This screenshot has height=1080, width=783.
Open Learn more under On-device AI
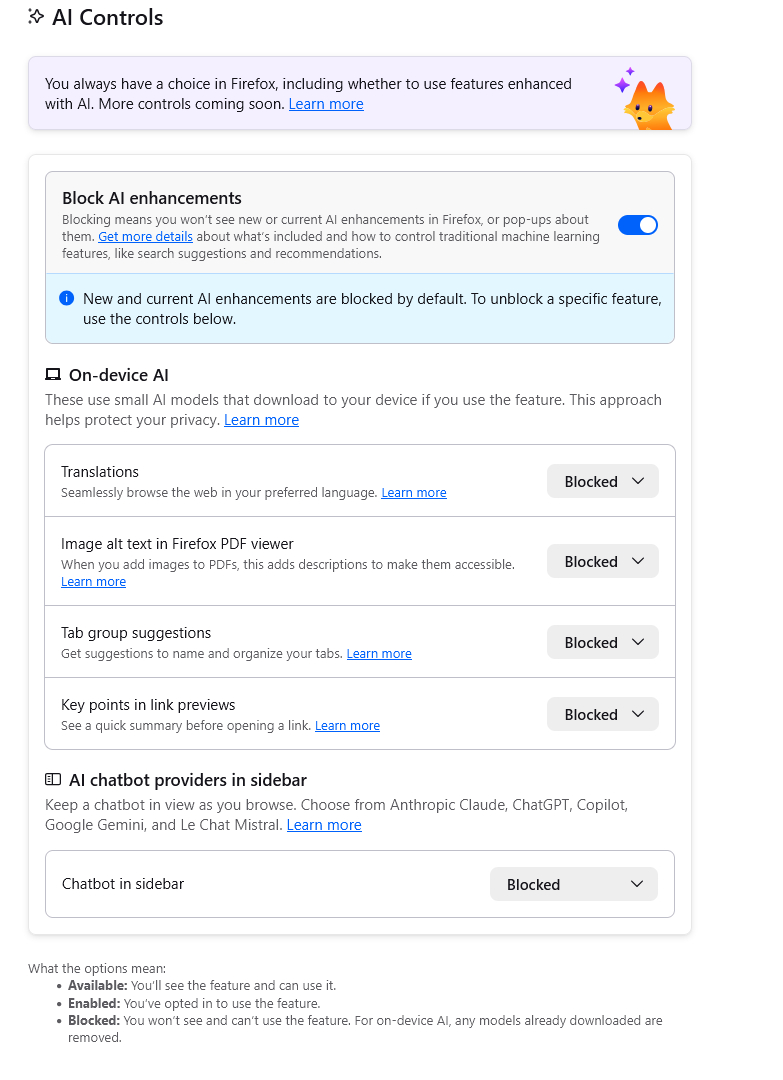point(261,420)
